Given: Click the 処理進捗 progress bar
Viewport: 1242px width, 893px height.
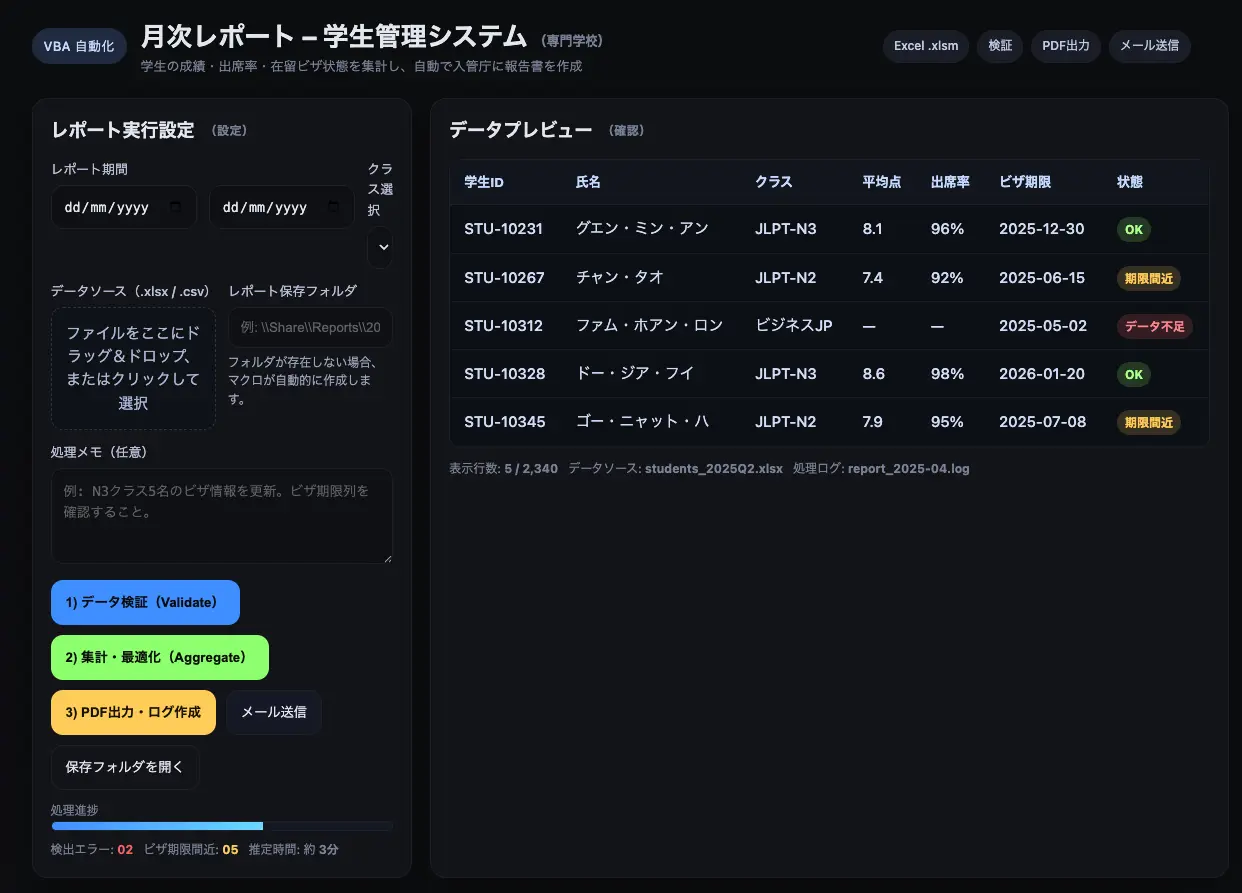Looking at the screenshot, I should pyautogui.click(x=222, y=826).
